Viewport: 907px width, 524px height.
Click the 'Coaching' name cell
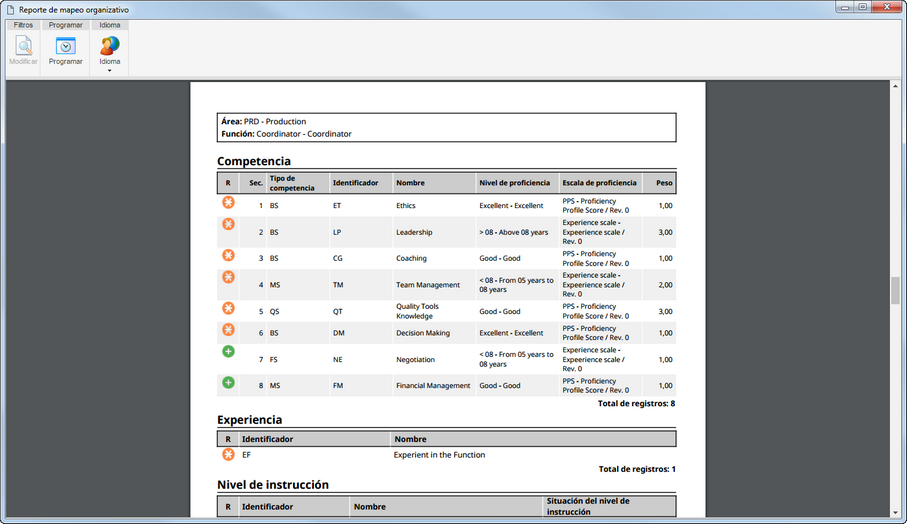[x=411, y=258]
